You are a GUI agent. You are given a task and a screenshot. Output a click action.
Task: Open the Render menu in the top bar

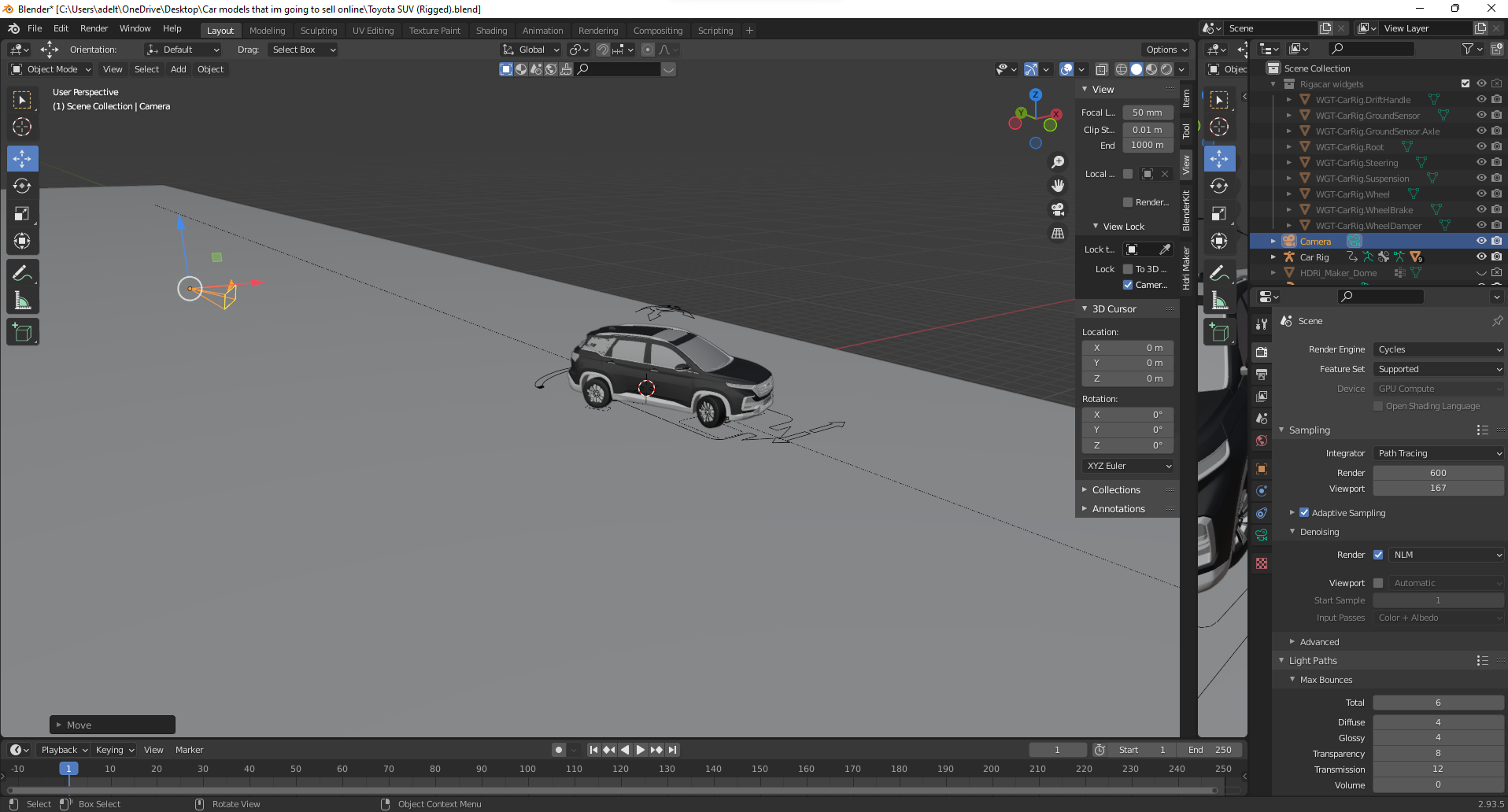94,28
